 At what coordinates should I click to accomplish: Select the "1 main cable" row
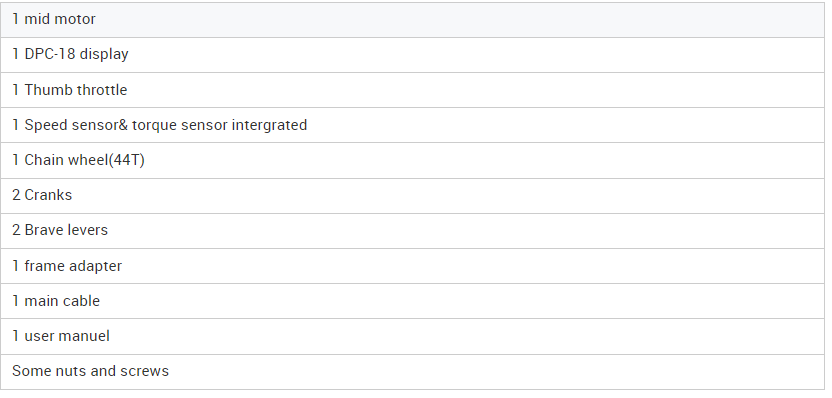coord(412,301)
